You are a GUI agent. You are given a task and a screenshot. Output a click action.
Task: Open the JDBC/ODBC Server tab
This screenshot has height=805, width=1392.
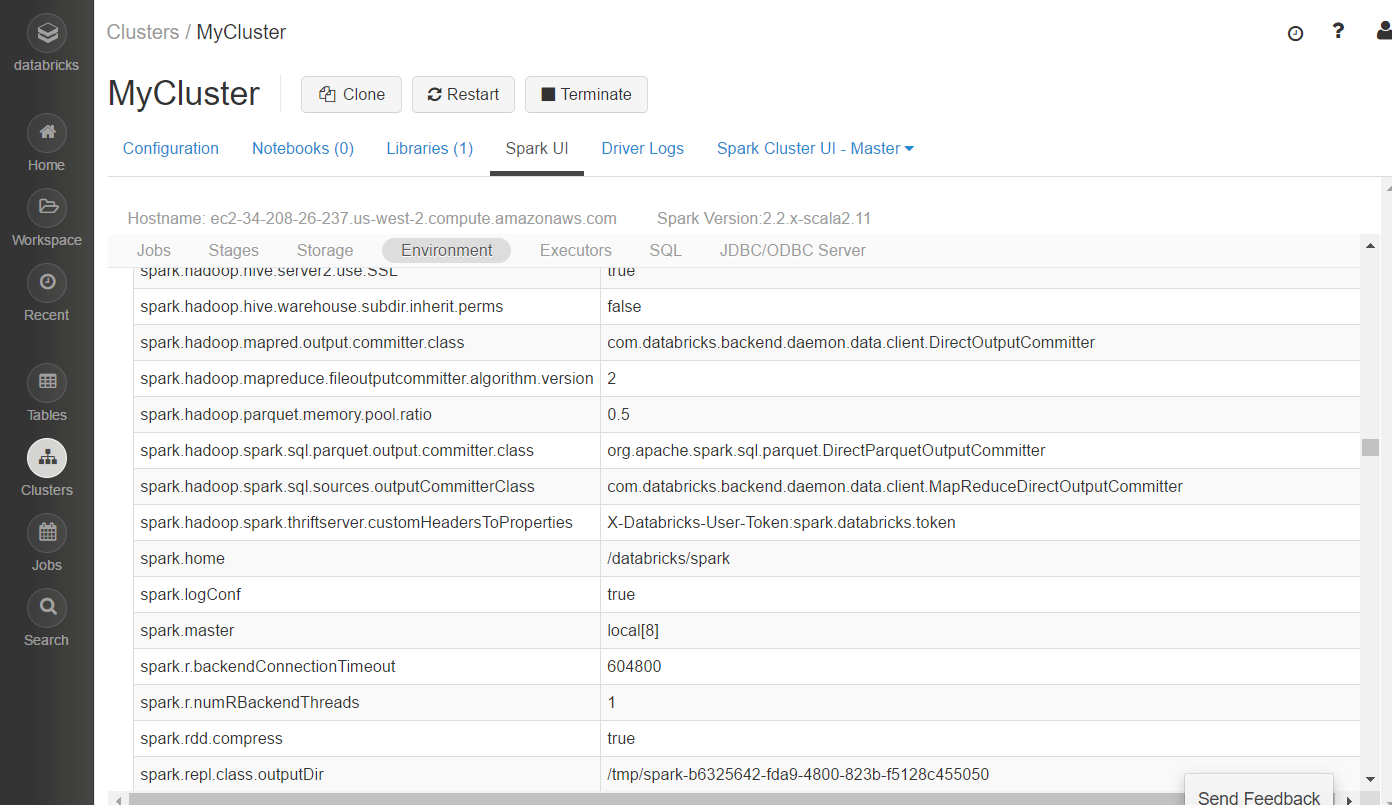point(793,250)
